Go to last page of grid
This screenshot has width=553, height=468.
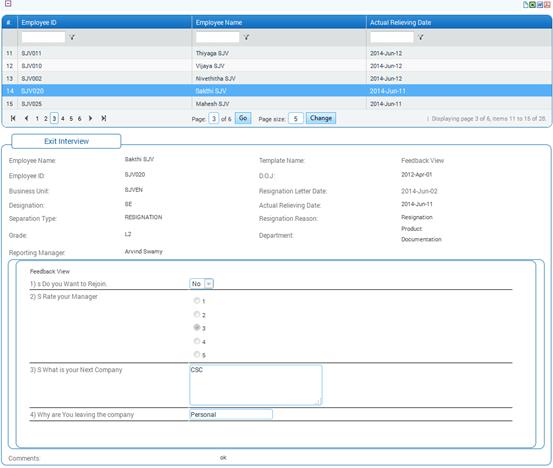coord(103,118)
